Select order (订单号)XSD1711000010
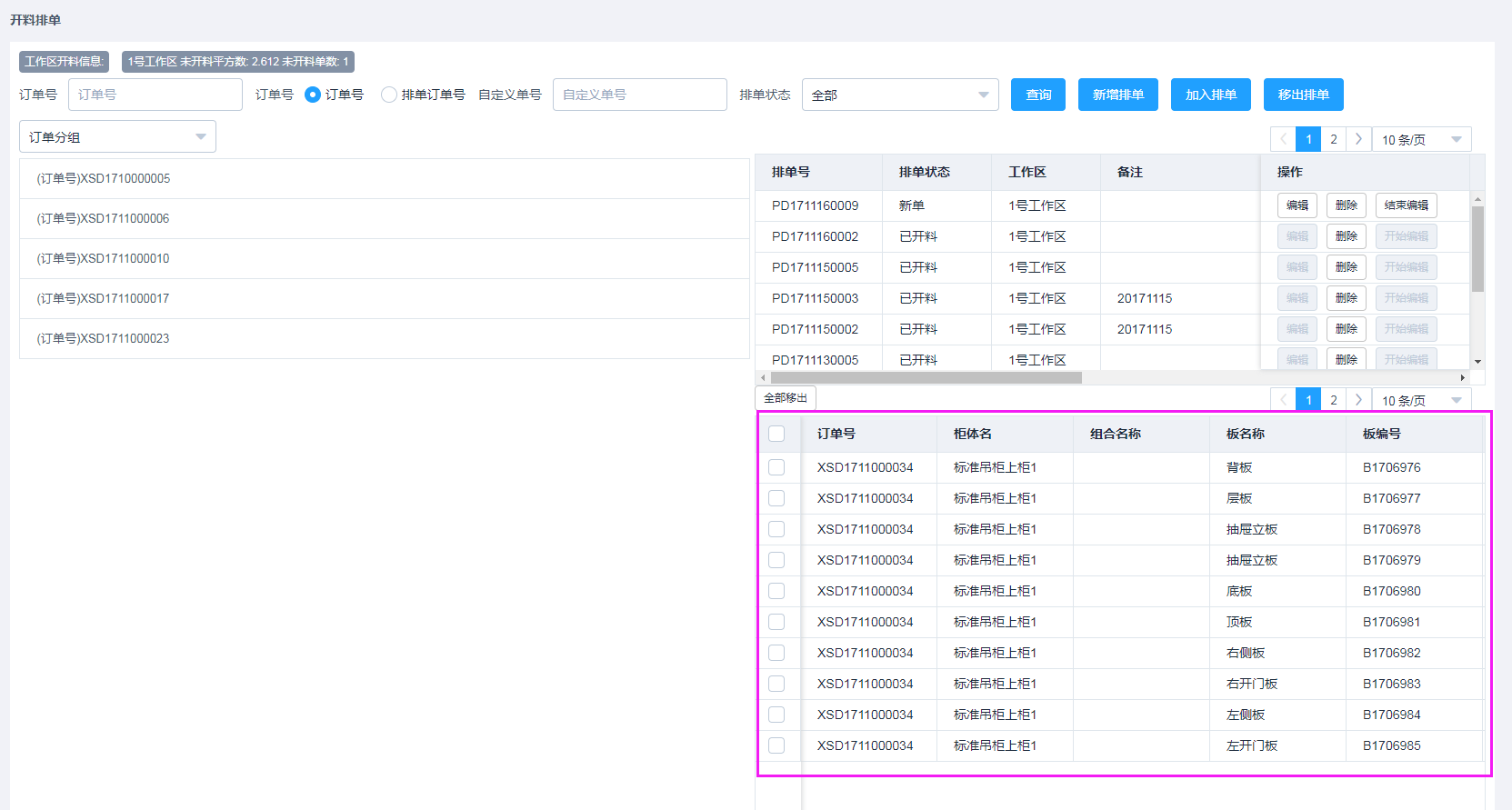1512x810 pixels. (384, 259)
